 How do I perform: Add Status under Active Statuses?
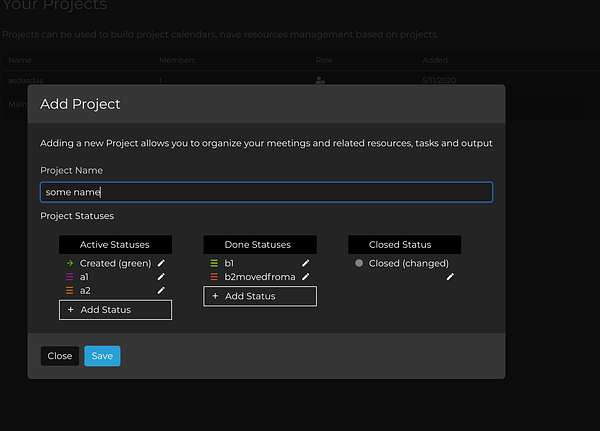pyautogui.click(x=115, y=310)
